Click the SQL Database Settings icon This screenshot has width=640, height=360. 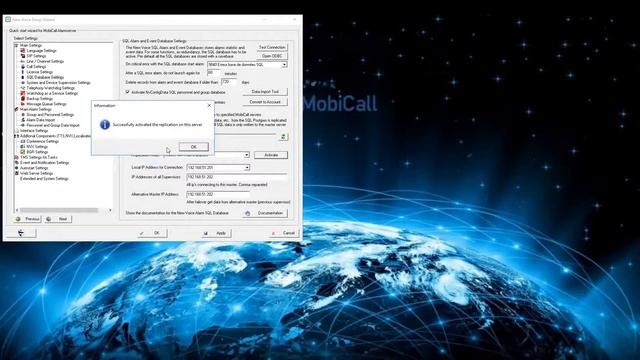coord(23,77)
